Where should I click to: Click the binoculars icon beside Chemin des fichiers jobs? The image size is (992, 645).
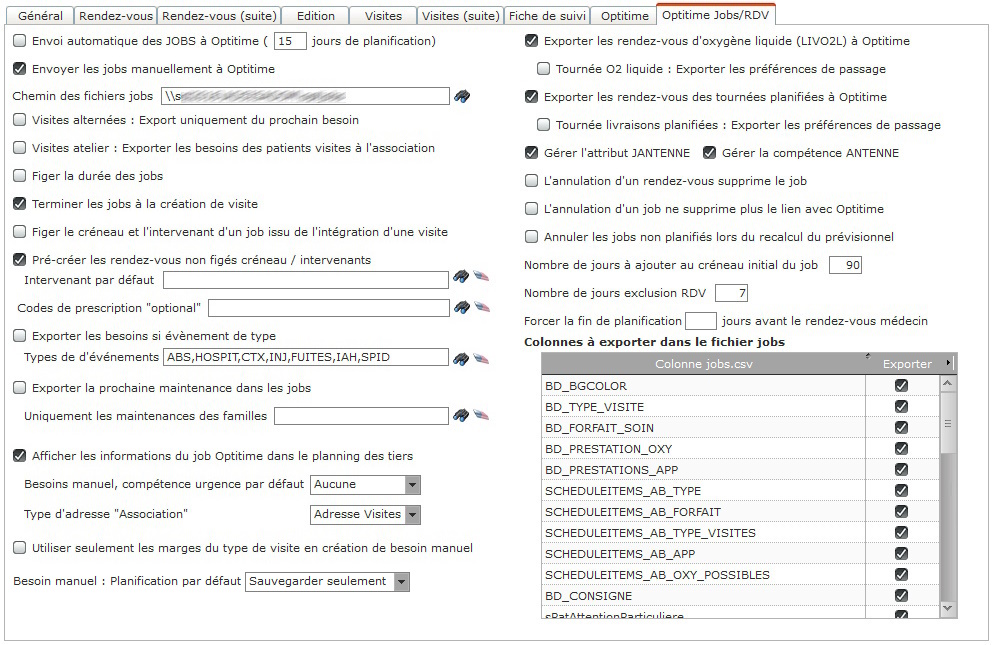pyautogui.click(x=462, y=97)
